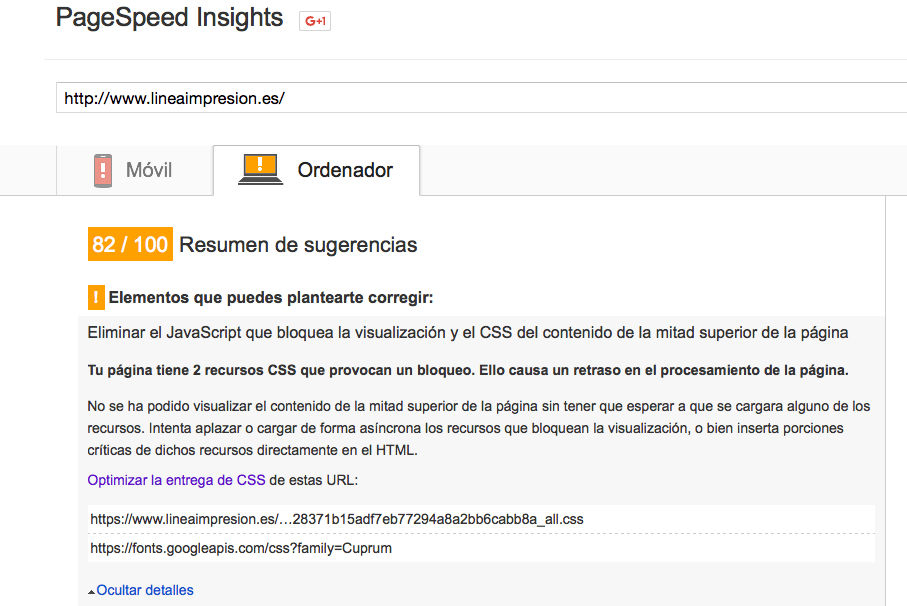Click the G+1 share button
The height and width of the screenshot is (606, 907).
[315, 21]
